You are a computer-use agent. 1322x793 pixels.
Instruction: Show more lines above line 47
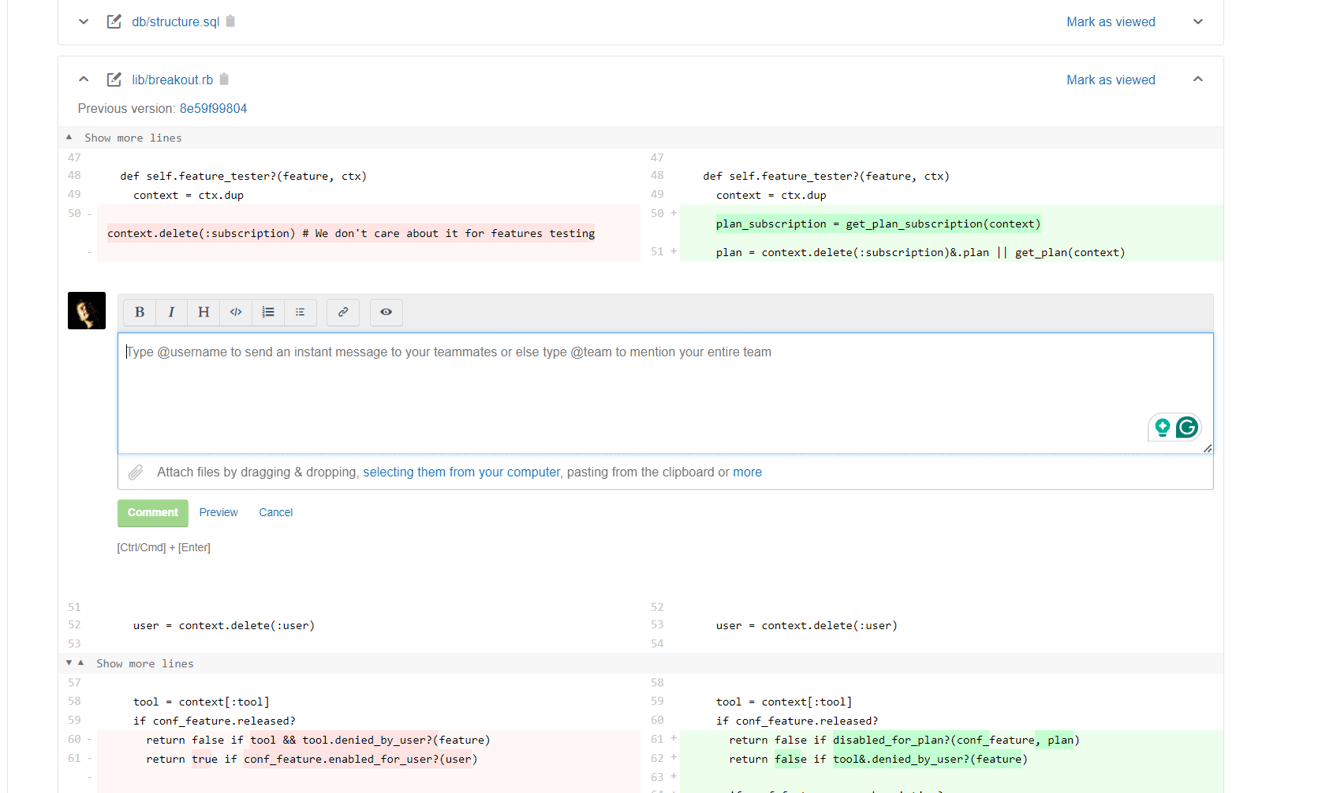132,138
